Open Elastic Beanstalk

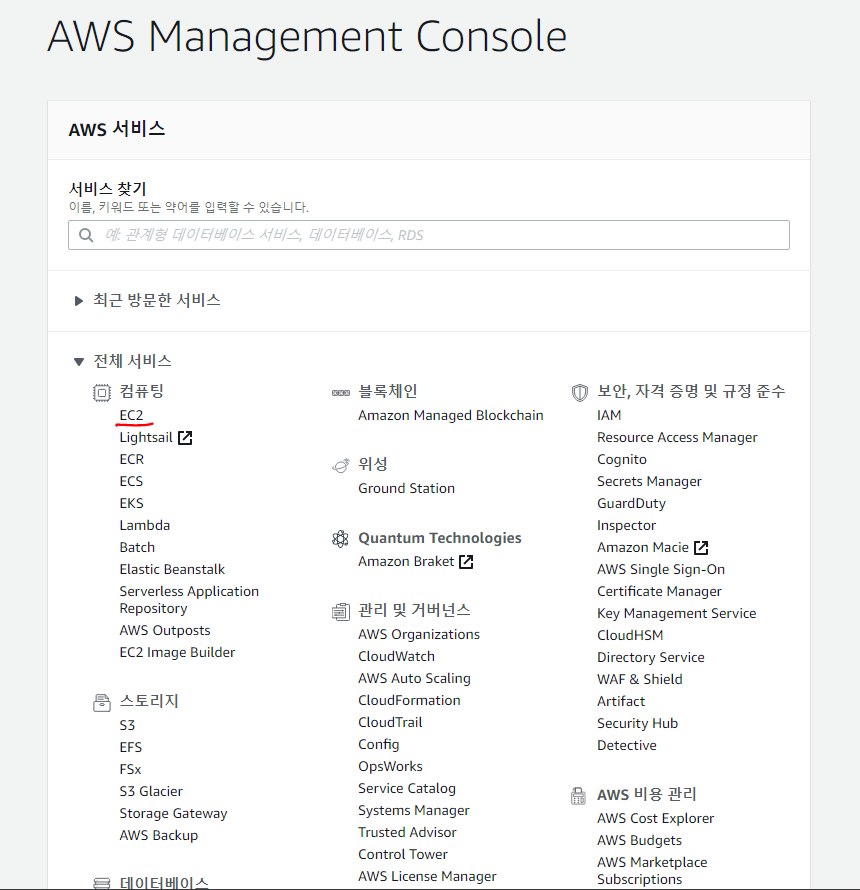[172, 569]
